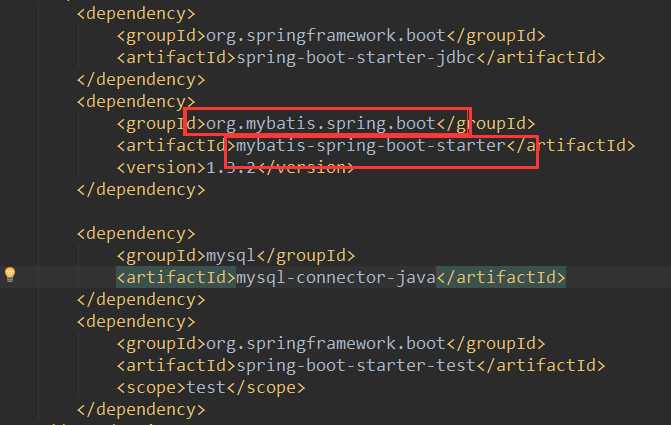Click the org.mybatis.spring.boot groupId value
The image size is (671, 425).
coord(321,124)
